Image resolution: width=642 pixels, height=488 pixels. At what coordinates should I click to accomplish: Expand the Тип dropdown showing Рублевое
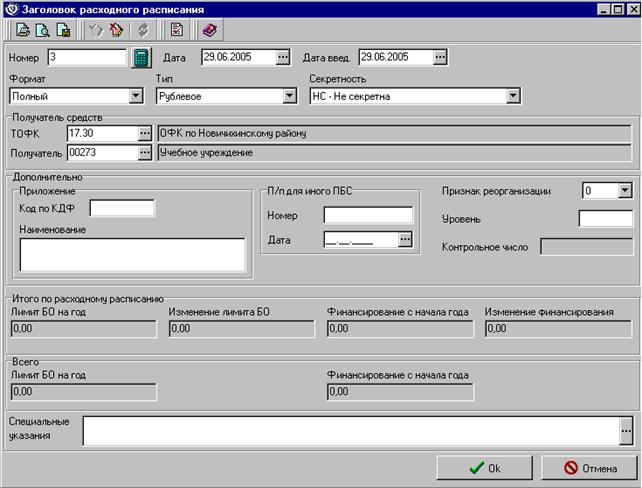tap(289, 96)
